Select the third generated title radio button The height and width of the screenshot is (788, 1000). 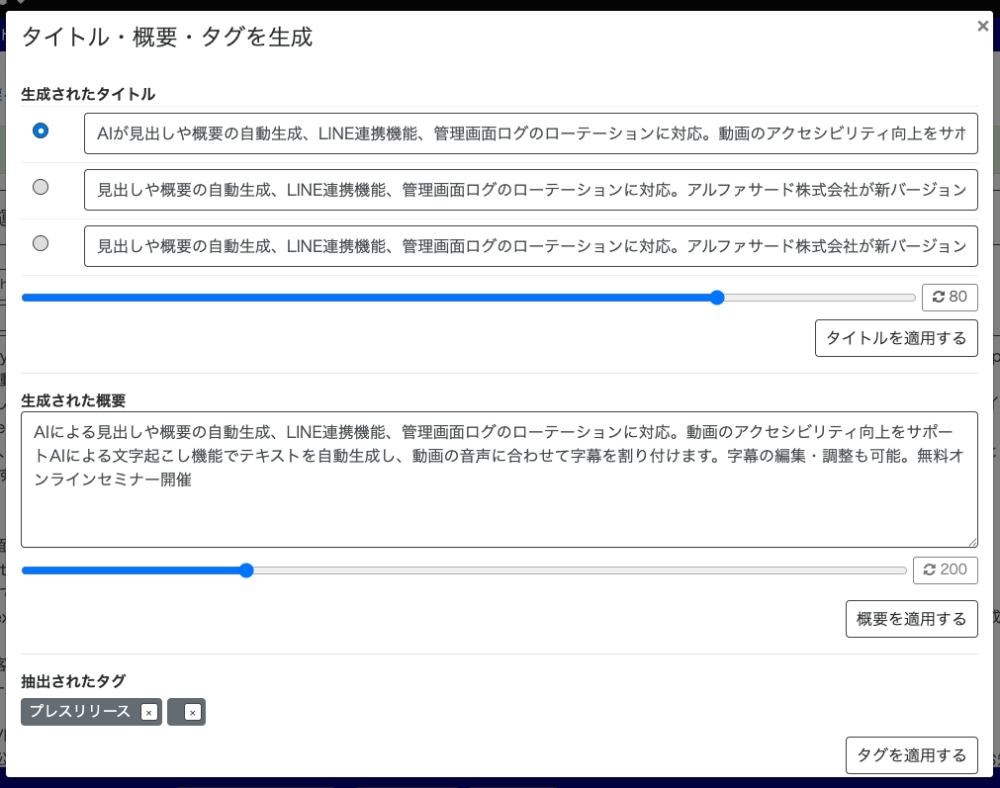pos(40,243)
